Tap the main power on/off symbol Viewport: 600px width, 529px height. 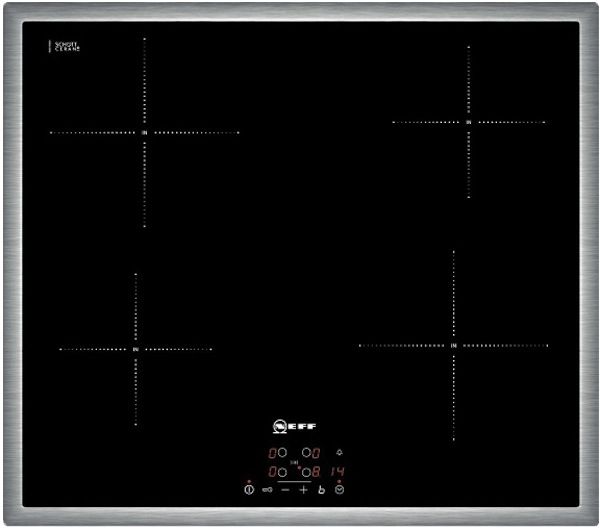tap(249, 490)
